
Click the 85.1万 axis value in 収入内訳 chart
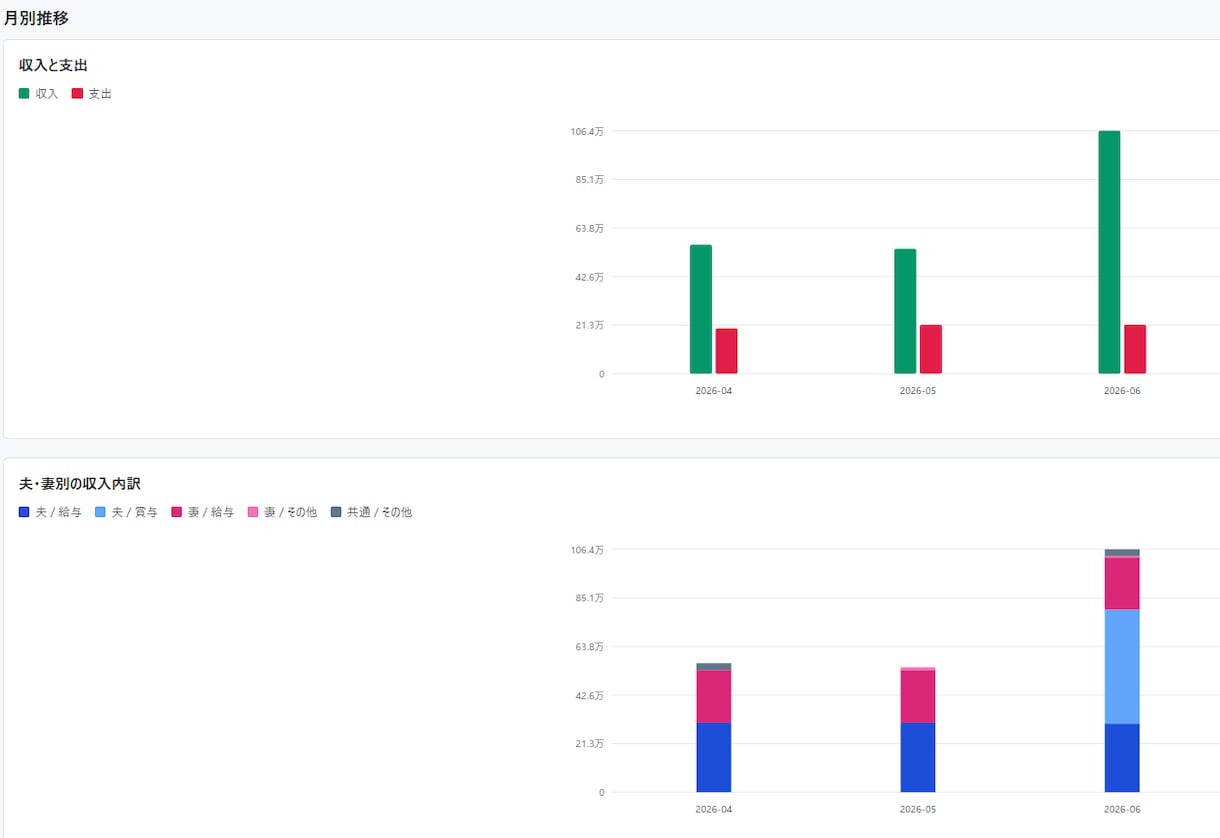tap(588, 598)
